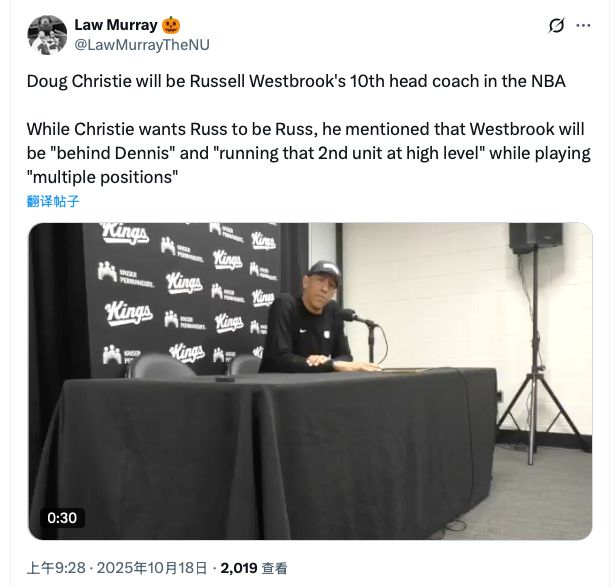The width and height of the screenshot is (615, 587).
Task: Click the pumpkin emoji beside the name
Action: (171, 25)
